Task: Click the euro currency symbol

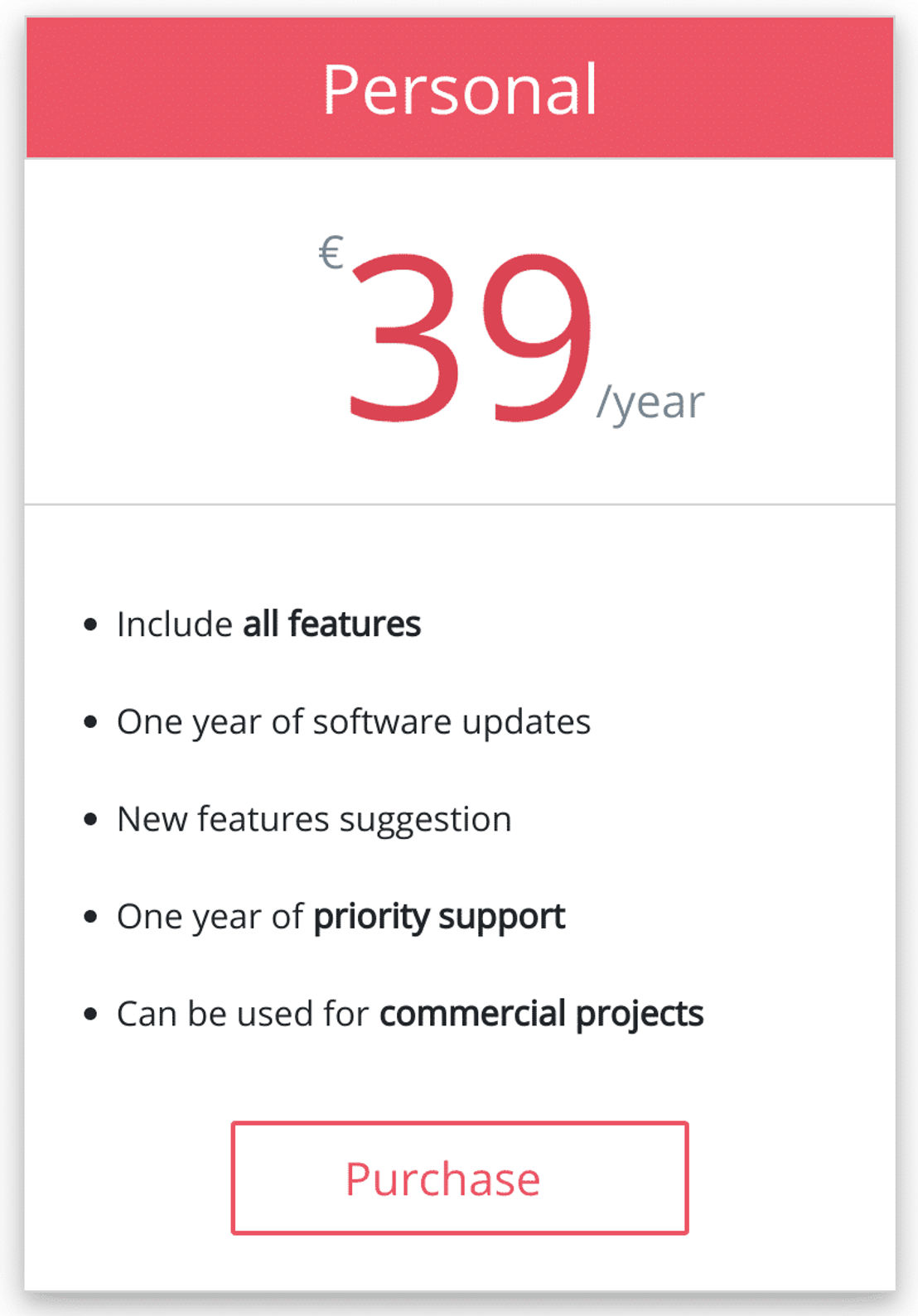Action: point(331,253)
